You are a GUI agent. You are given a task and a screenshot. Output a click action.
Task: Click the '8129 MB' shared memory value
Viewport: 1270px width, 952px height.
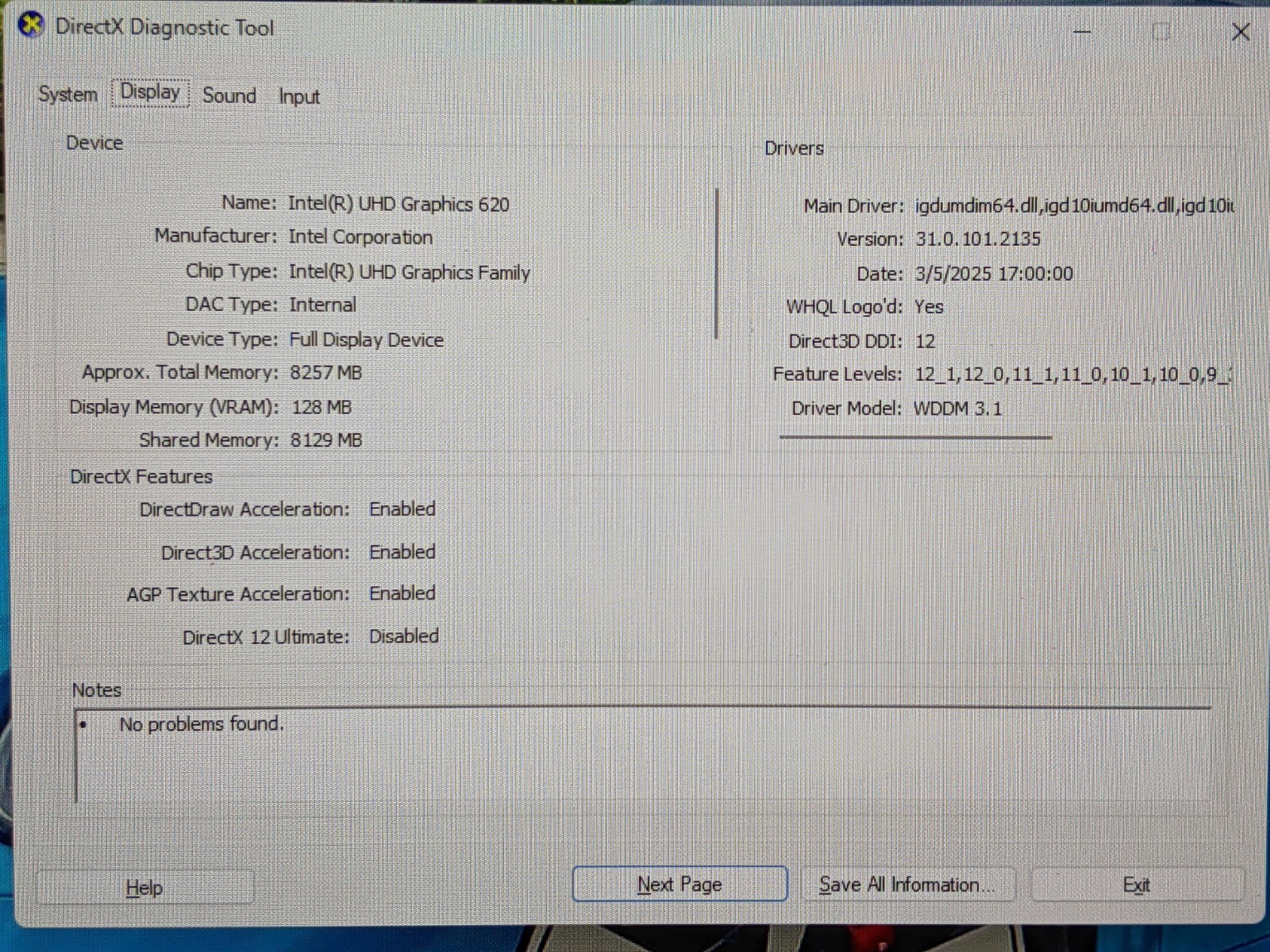click(x=325, y=440)
